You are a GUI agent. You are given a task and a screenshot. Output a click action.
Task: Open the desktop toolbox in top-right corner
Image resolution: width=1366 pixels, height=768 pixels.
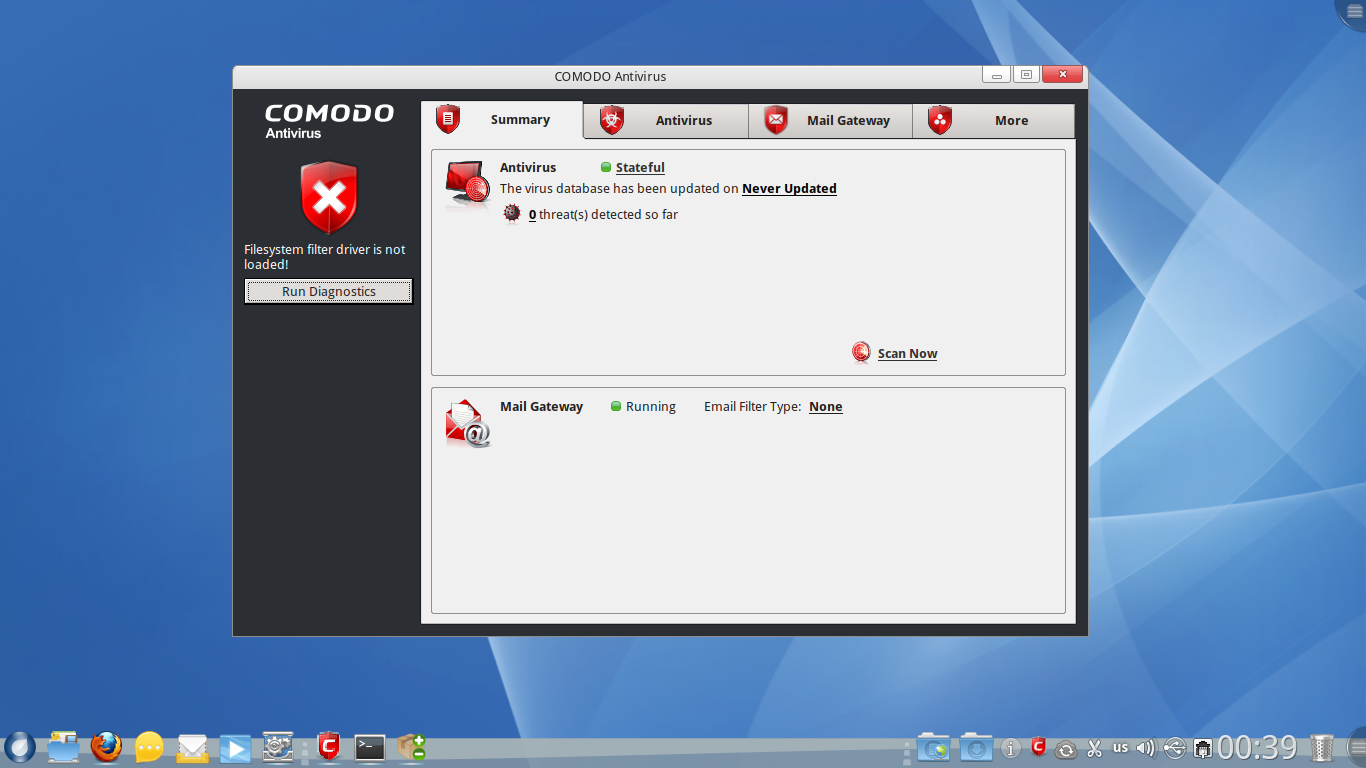tap(1353, 11)
